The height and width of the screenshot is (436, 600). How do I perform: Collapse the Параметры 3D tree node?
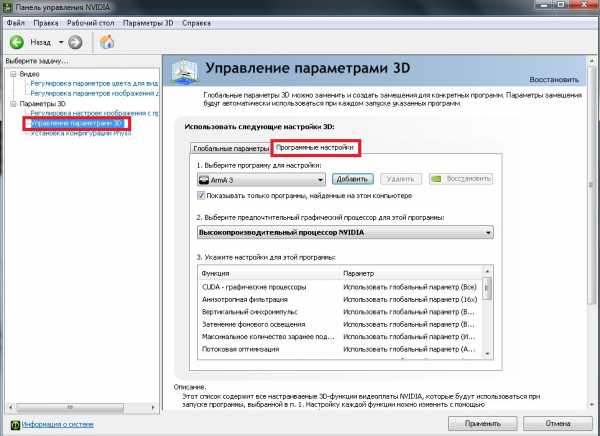click(13, 104)
